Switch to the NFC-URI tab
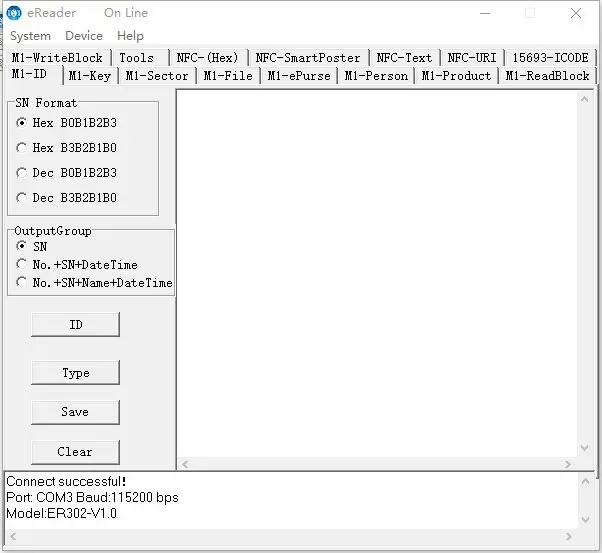This screenshot has width=602, height=553. 472,58
